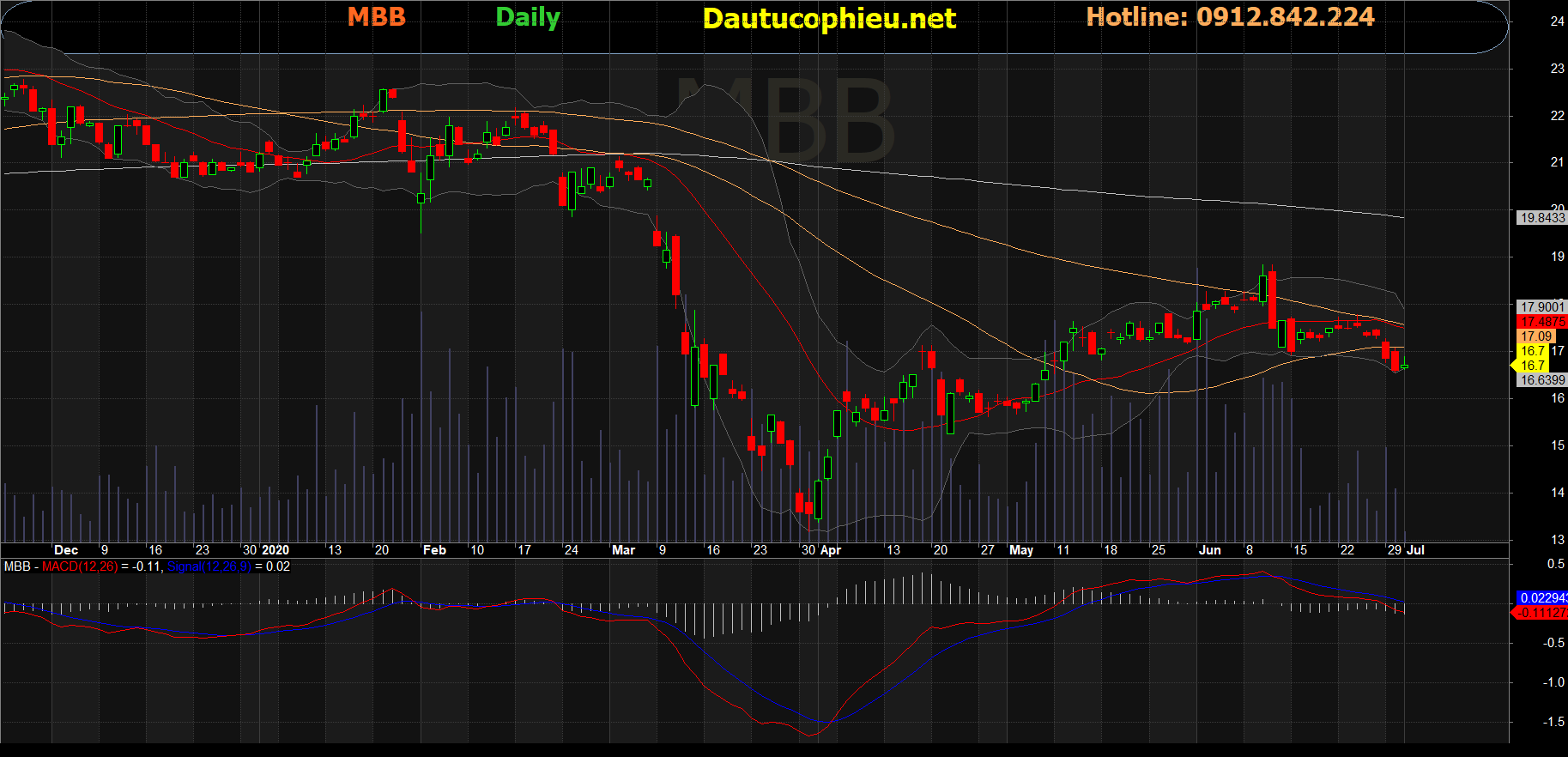Image resolution: width=1568 pixels, height=757 pixels.
Task: Select the Feb marker on the date axis
Action: pyautogui.click(x=434, y=550)
